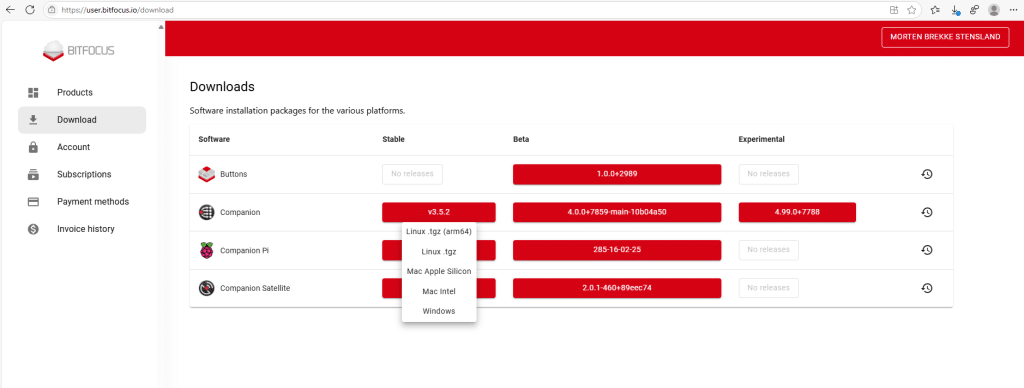Click the Beta column header

[521, 140]
